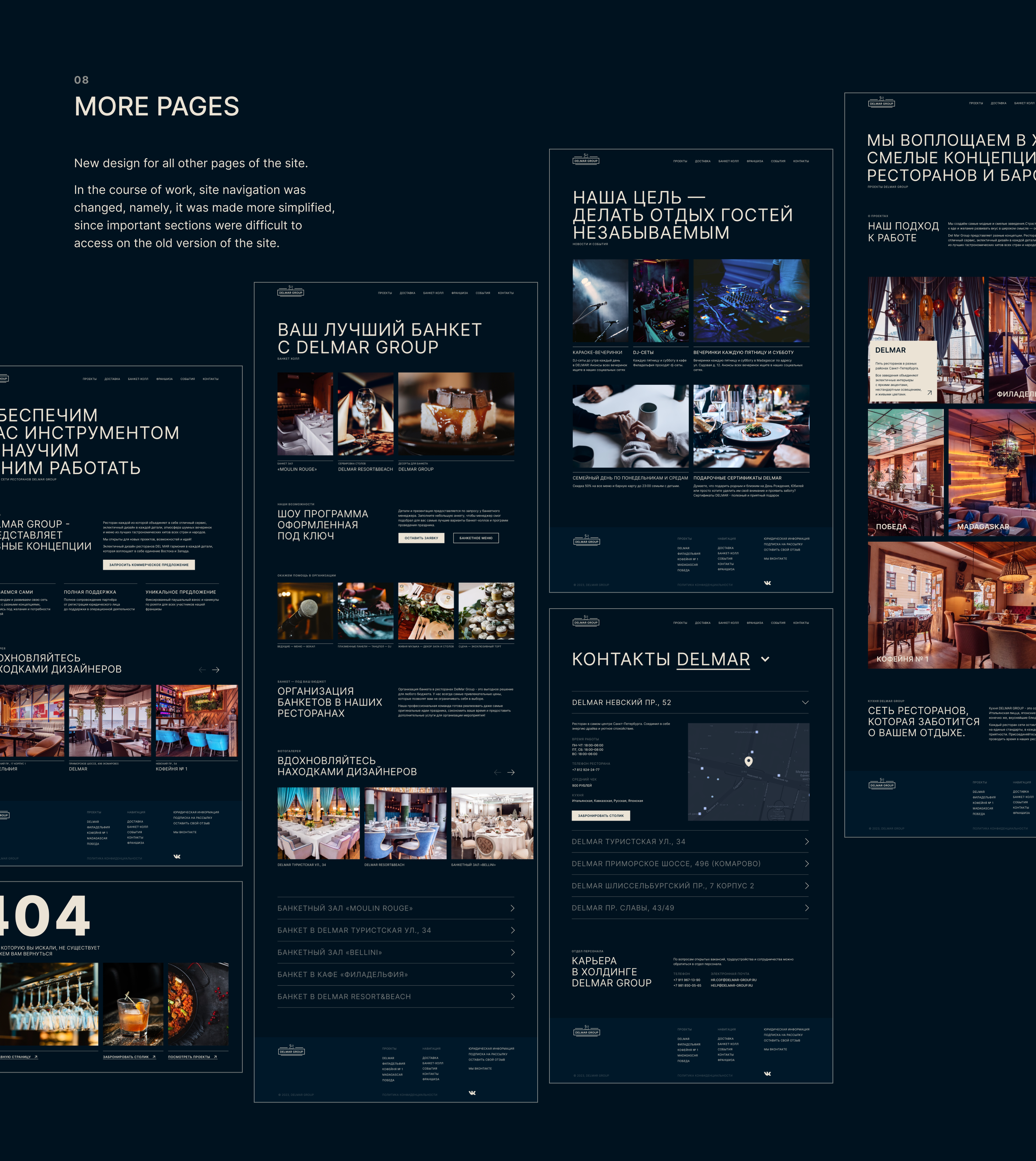The image size is (1036, 1161).
Task: Open Доставка menu item on banquet page header
Action: 407,293
